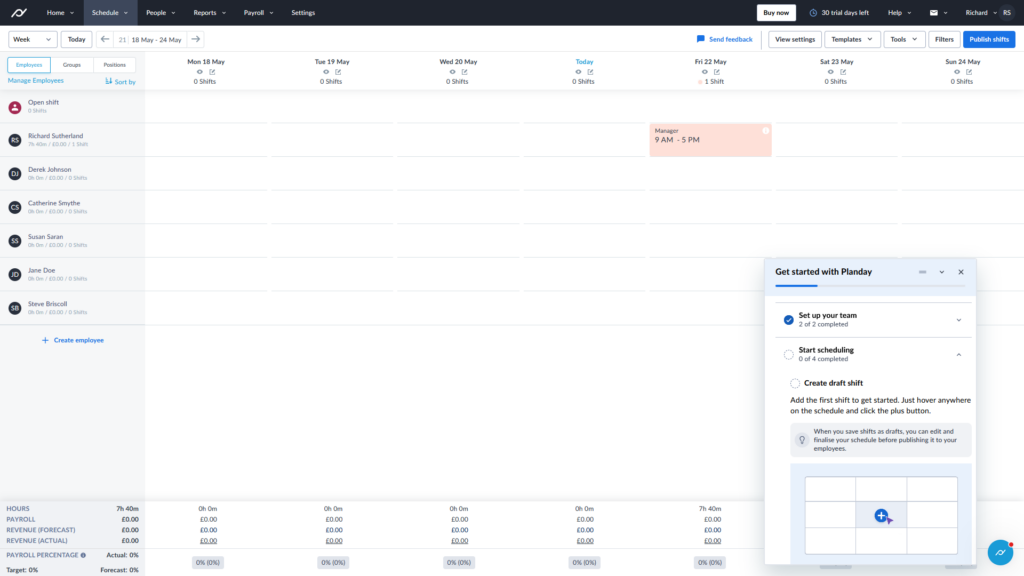Click Richard Sutherland's RS avatar
1024x576 pixels.
(x=14, y=140)
